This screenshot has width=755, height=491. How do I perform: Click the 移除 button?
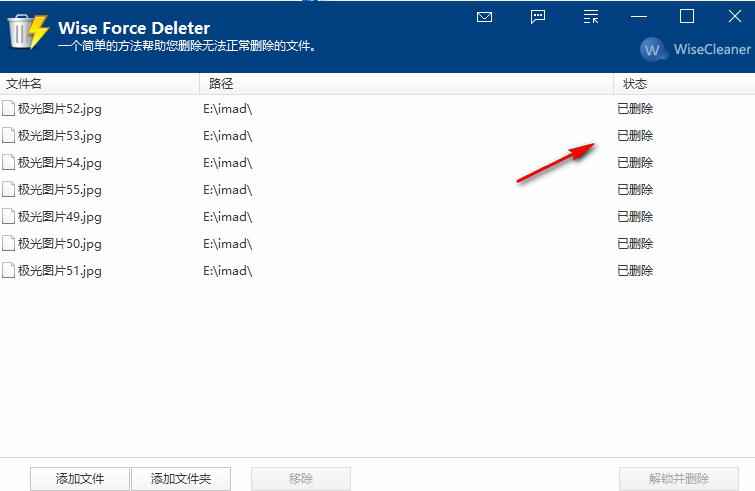pos(301,478)
